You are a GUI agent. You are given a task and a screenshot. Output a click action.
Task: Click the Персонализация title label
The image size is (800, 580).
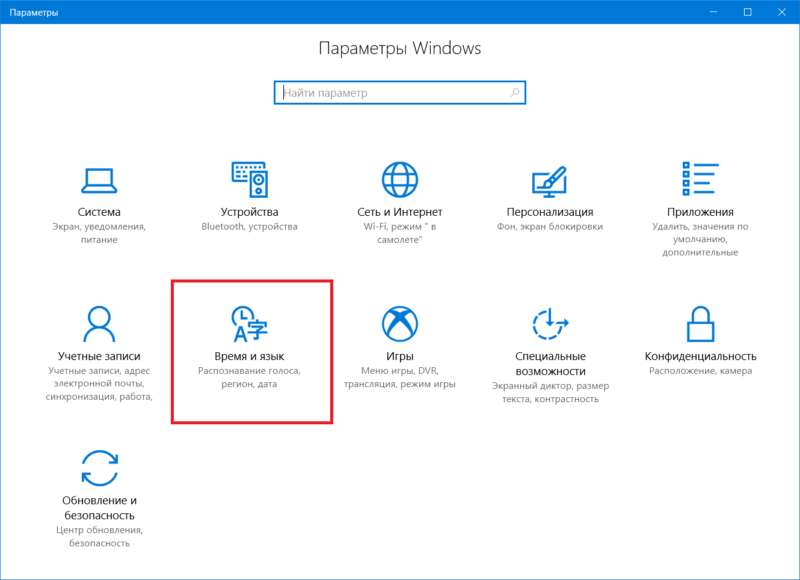pos(550,212)
